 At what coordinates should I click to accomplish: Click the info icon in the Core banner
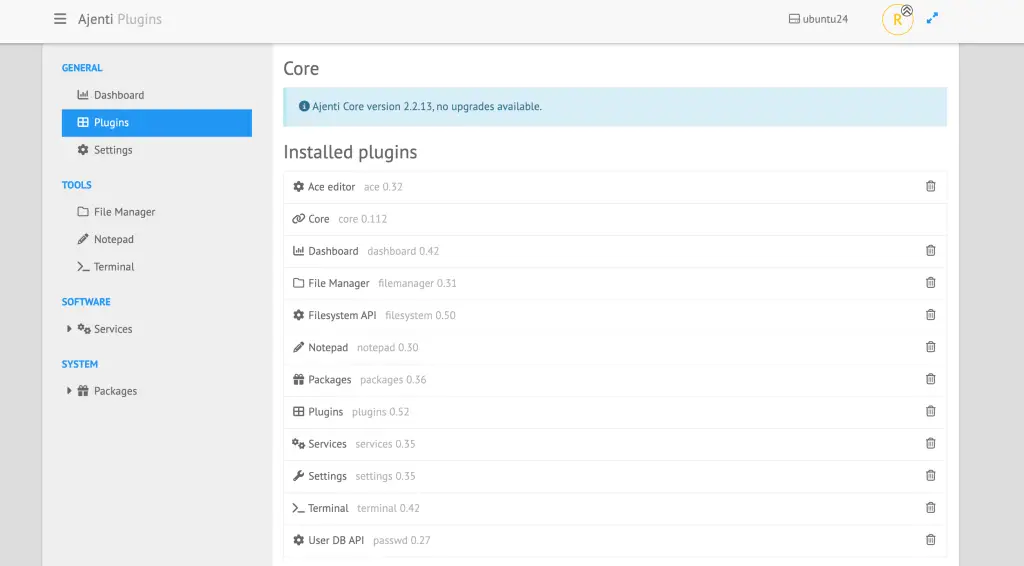[x=304, y=106]
